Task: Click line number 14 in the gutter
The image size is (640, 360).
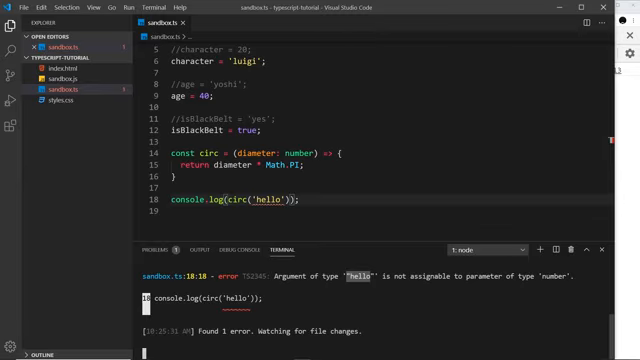Action: coord(153,153)
